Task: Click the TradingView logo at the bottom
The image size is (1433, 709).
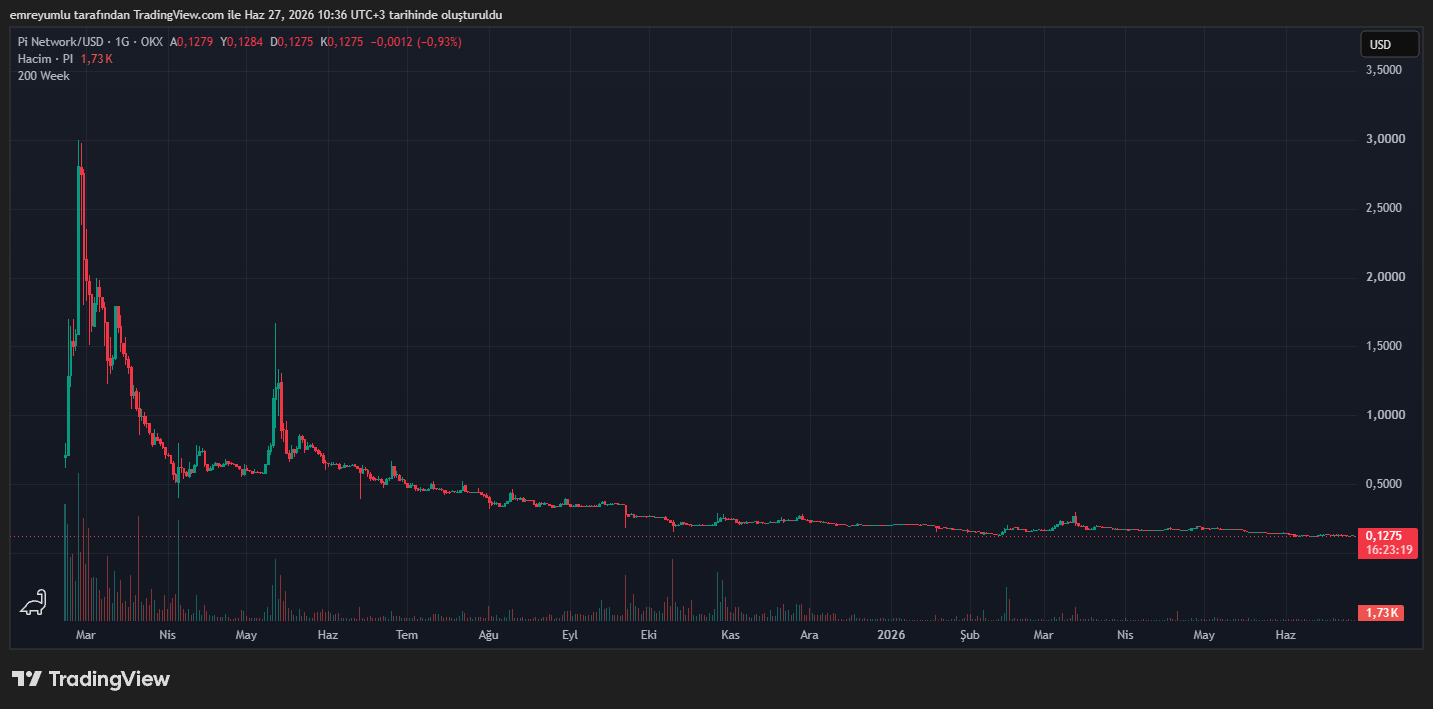Action: tap(91, 679)
